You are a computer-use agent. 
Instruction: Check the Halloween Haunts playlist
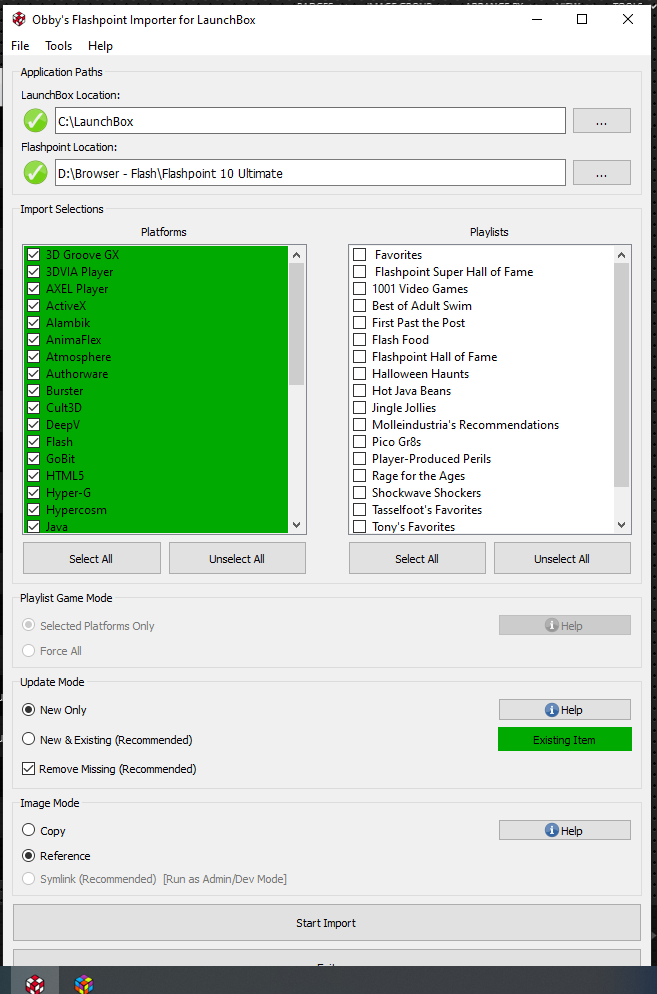(360, 374)
